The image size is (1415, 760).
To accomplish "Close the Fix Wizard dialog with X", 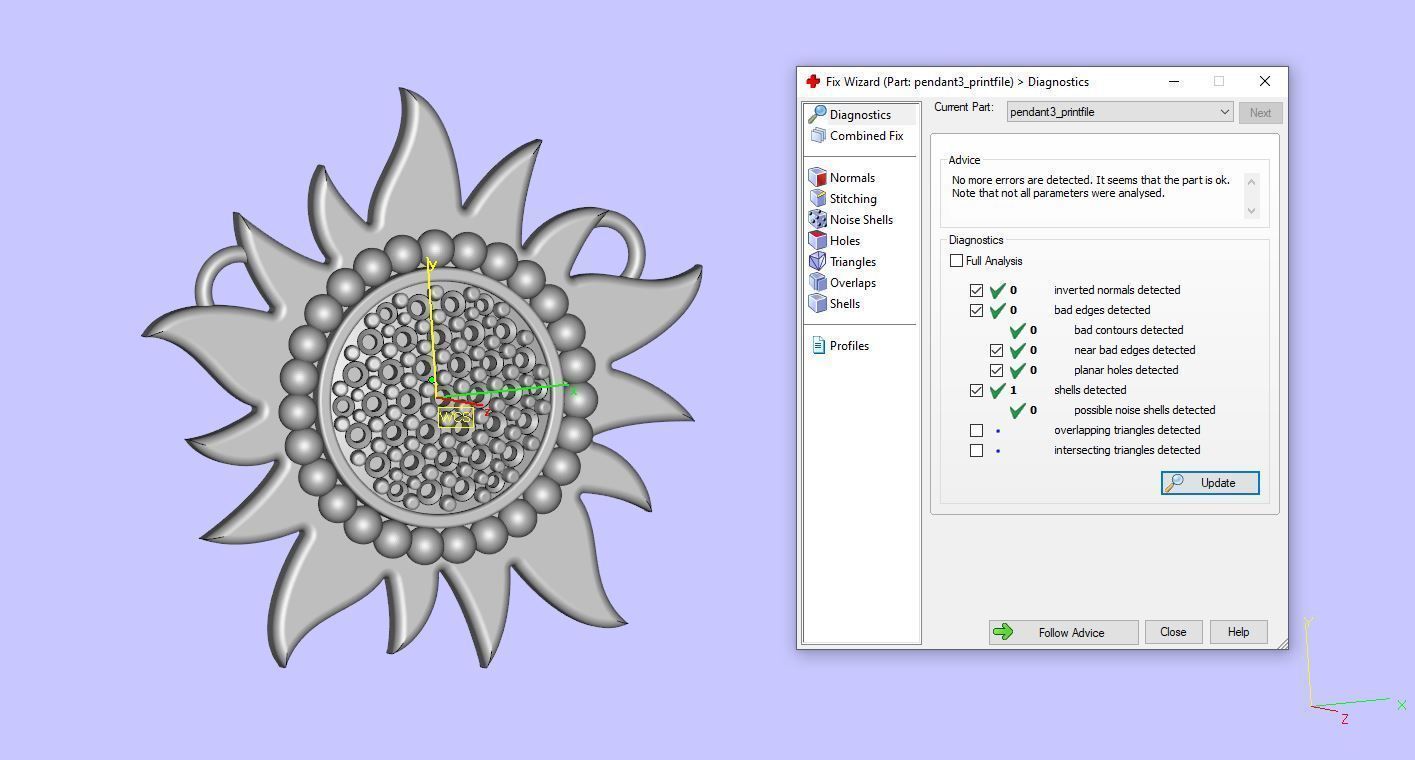I will coord(1264,81).
